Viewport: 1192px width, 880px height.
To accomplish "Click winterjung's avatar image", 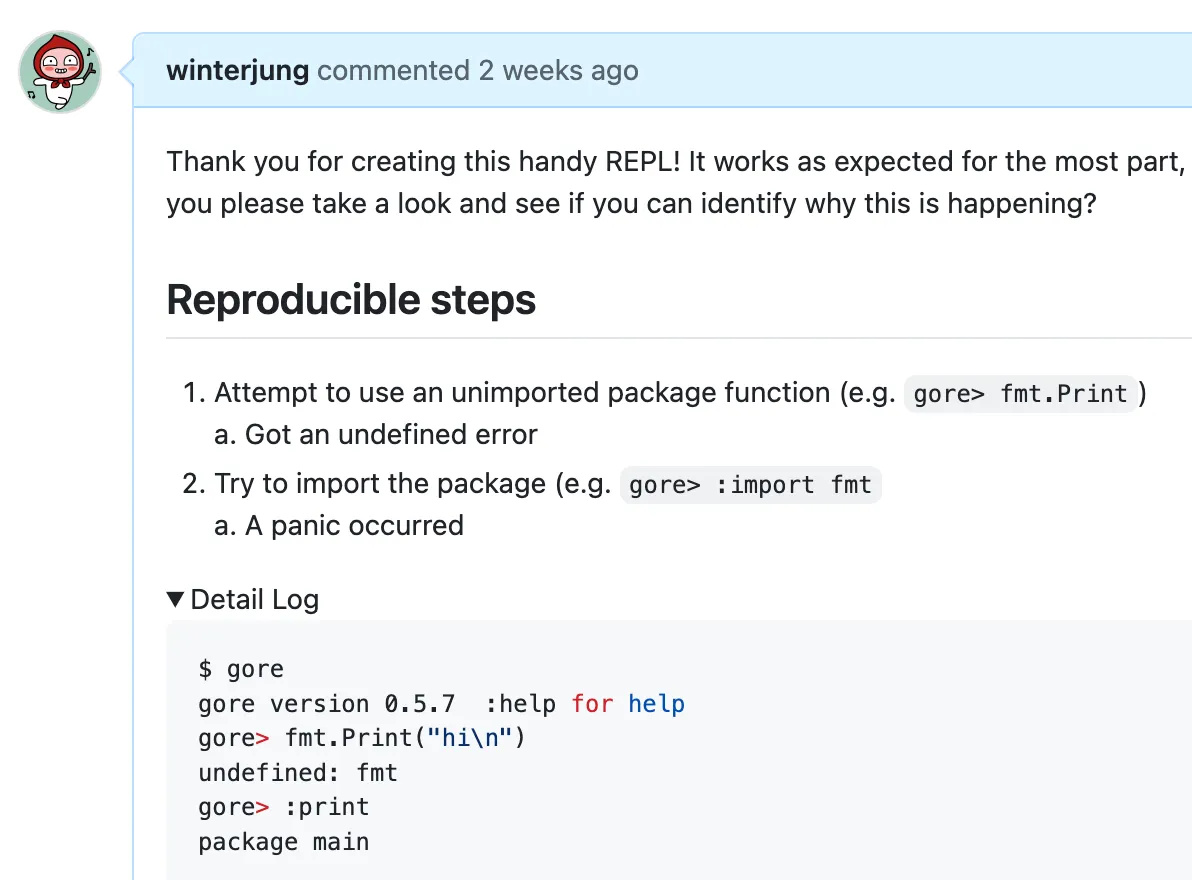I will (60, 72).
